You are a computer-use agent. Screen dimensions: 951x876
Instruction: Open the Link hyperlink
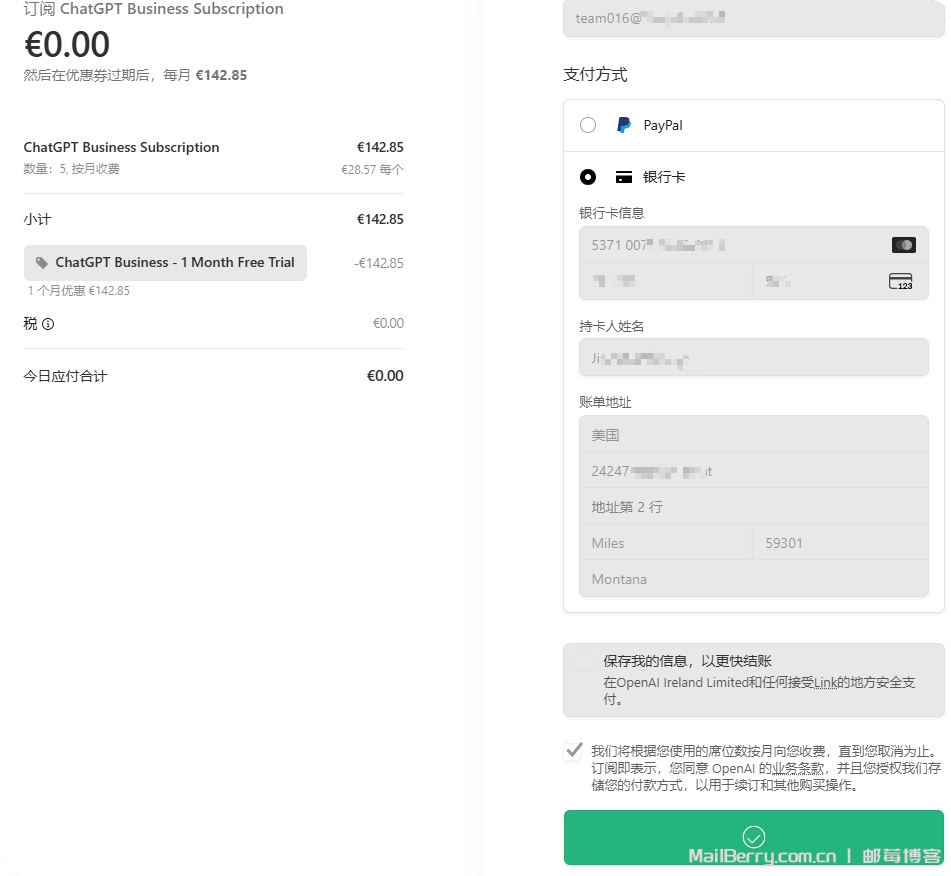tap(825, 682)
